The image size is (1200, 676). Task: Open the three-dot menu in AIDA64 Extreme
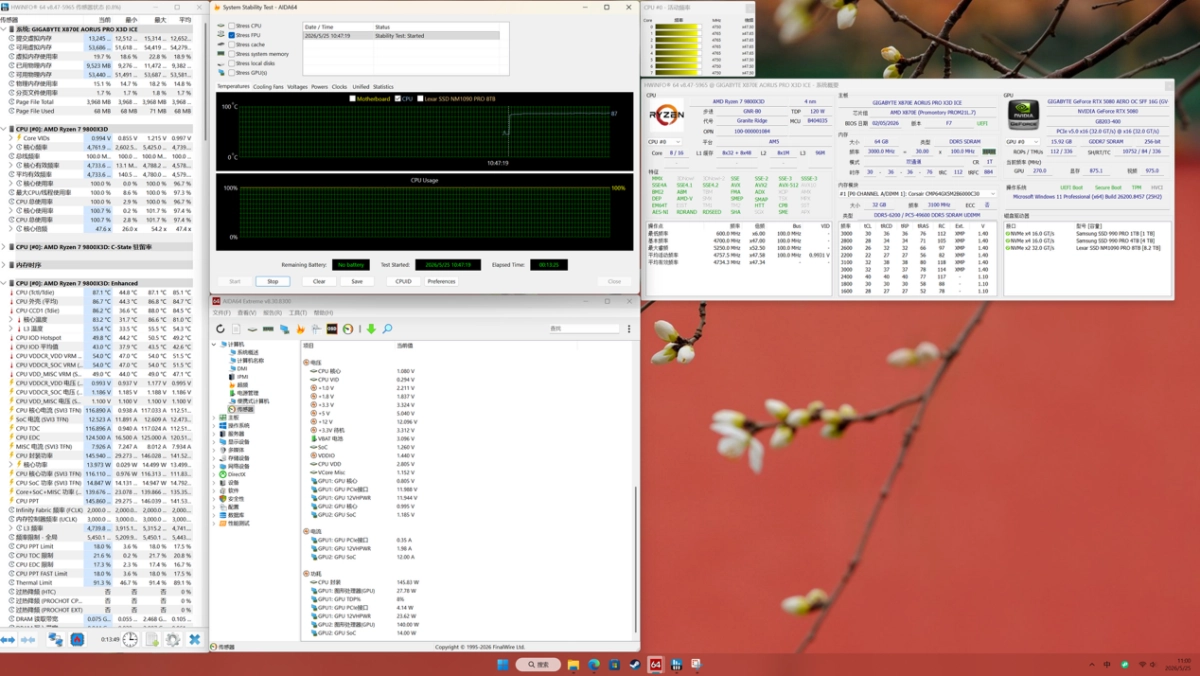(x=629, y=329)
